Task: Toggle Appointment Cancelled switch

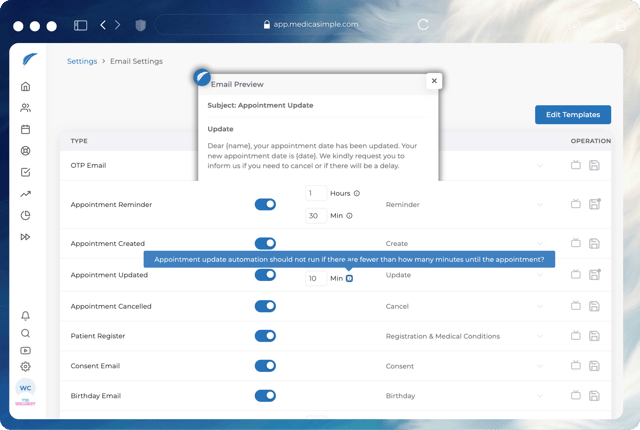Action: click(265, 306)
